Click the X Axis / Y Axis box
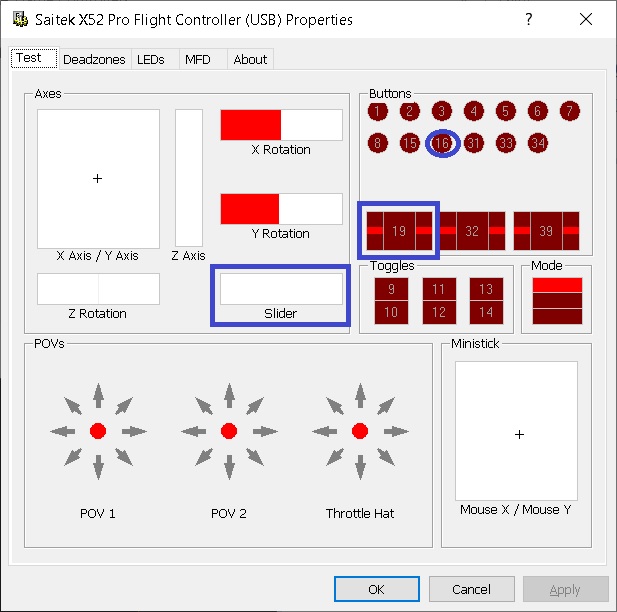 (x=98, y=179)
